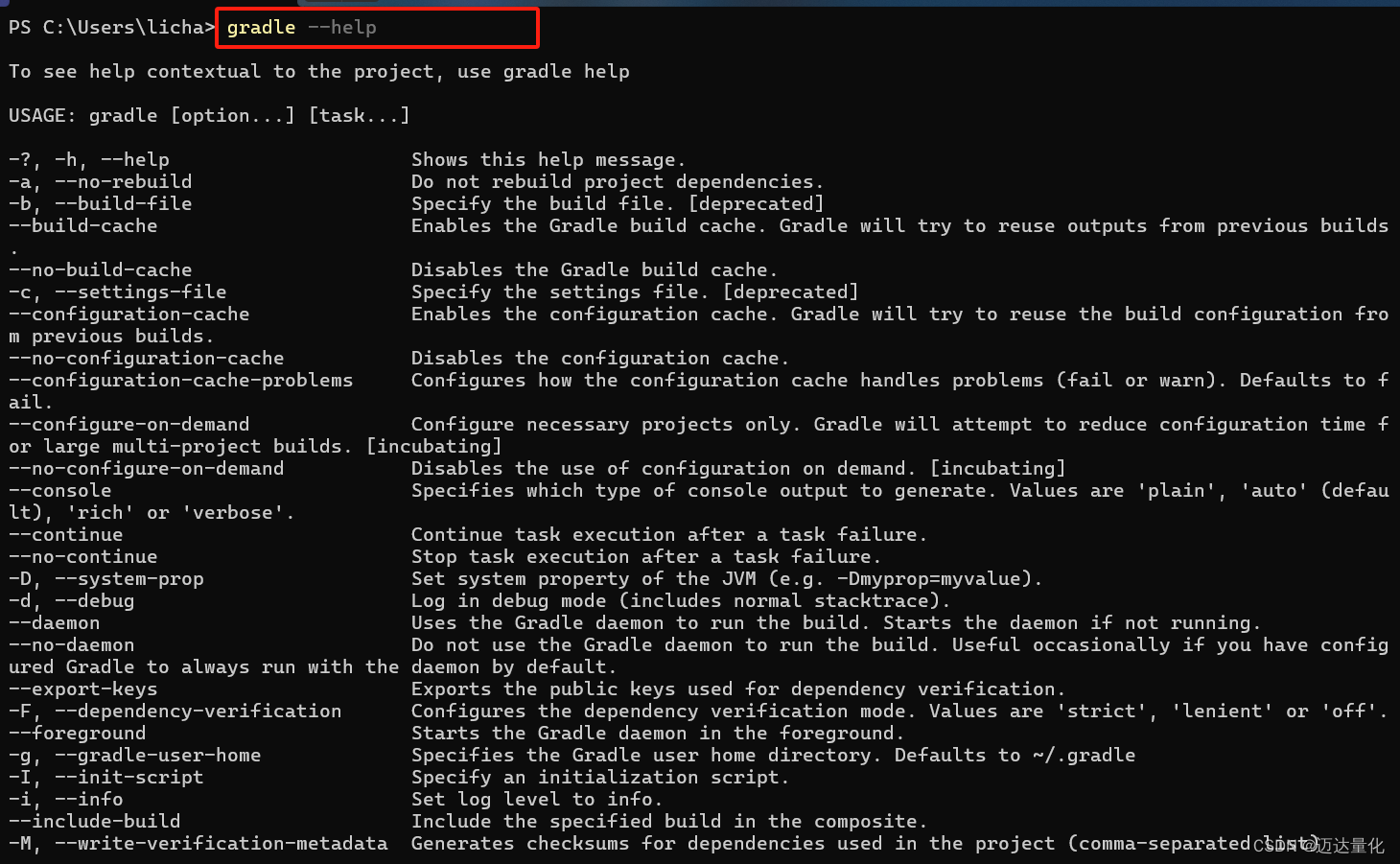Image resolution: width=1400 pixels, height=864 pixels.
Task: Click 'Specify the build file. [deprecated]'
Action: click(618, 204)
